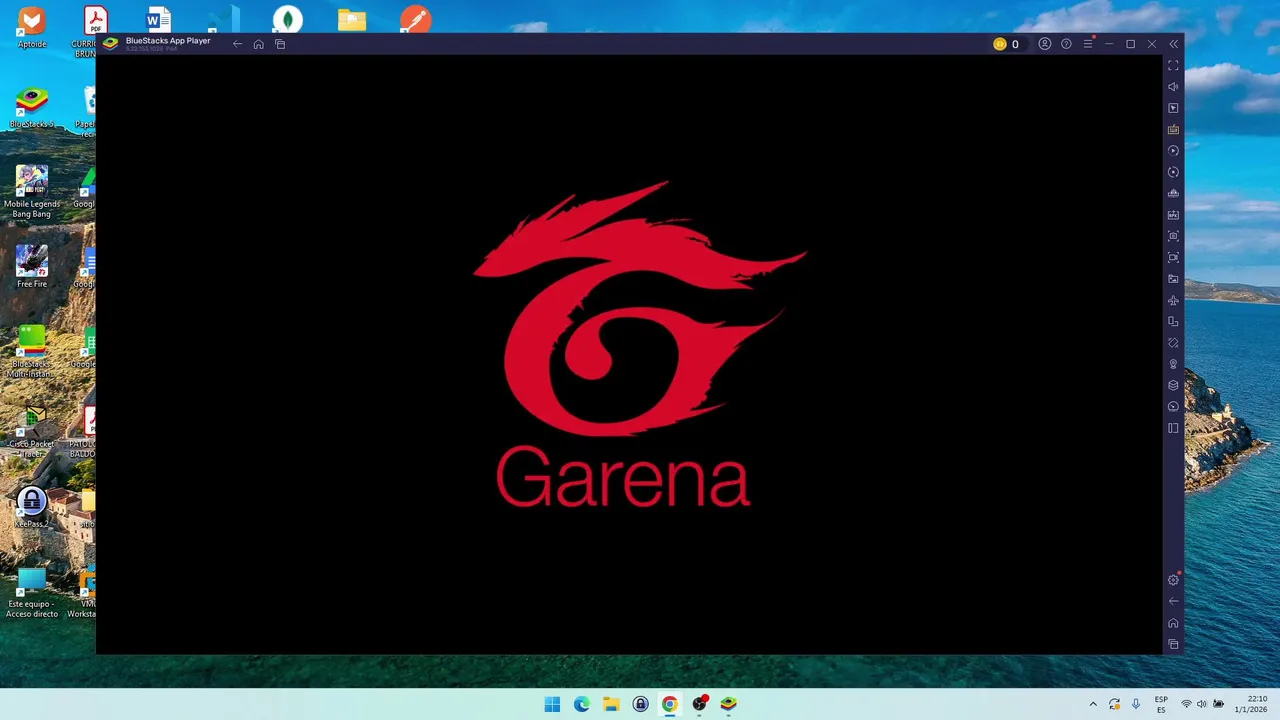Select the Free Fire desktop shortcut

pyautogui.click(x=32, y=267)
